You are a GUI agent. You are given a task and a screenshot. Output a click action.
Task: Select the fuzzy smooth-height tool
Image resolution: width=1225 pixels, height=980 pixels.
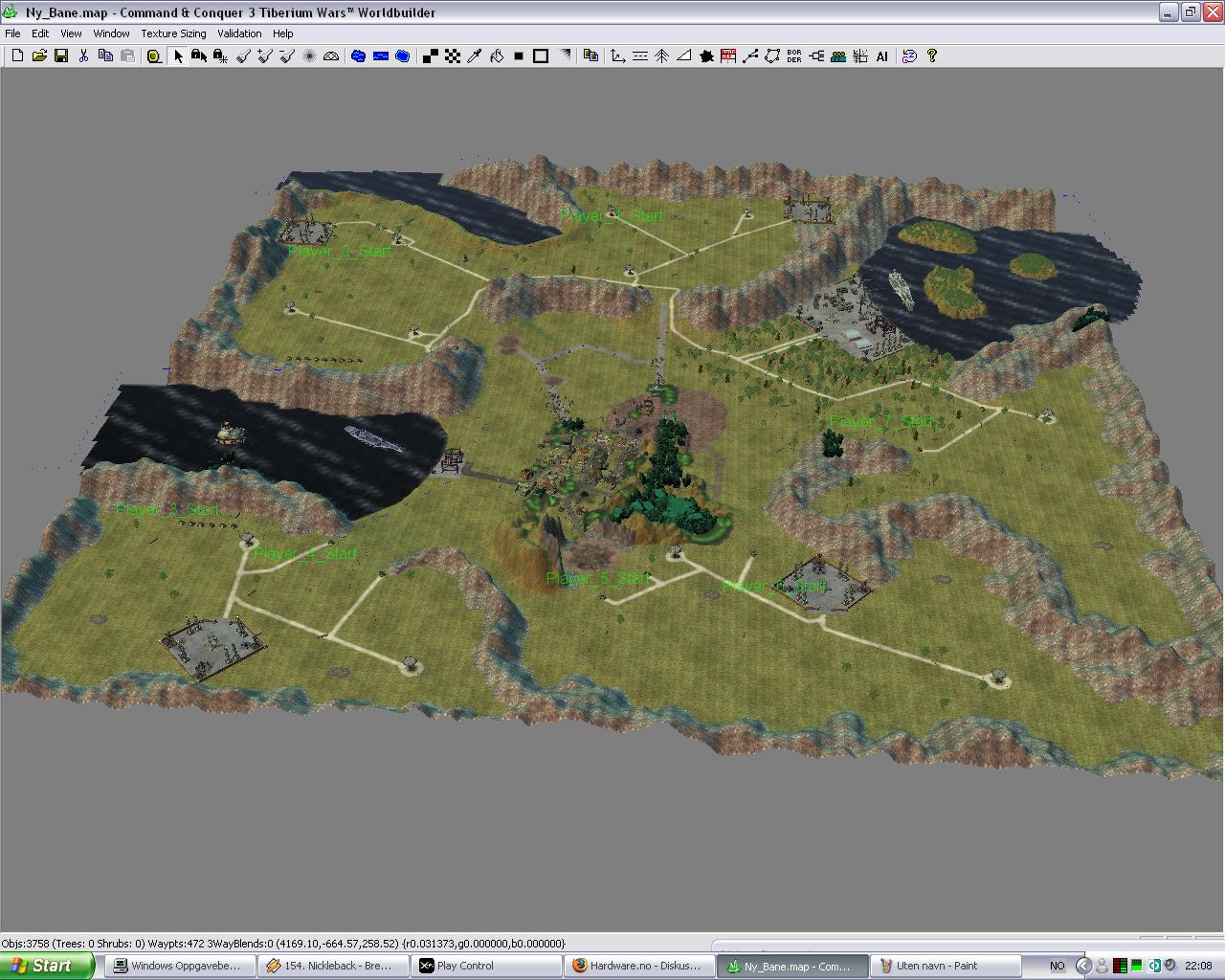click(309, 56)
